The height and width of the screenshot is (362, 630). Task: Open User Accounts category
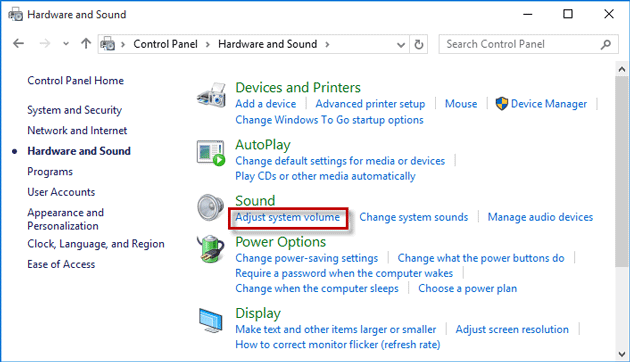61,192
